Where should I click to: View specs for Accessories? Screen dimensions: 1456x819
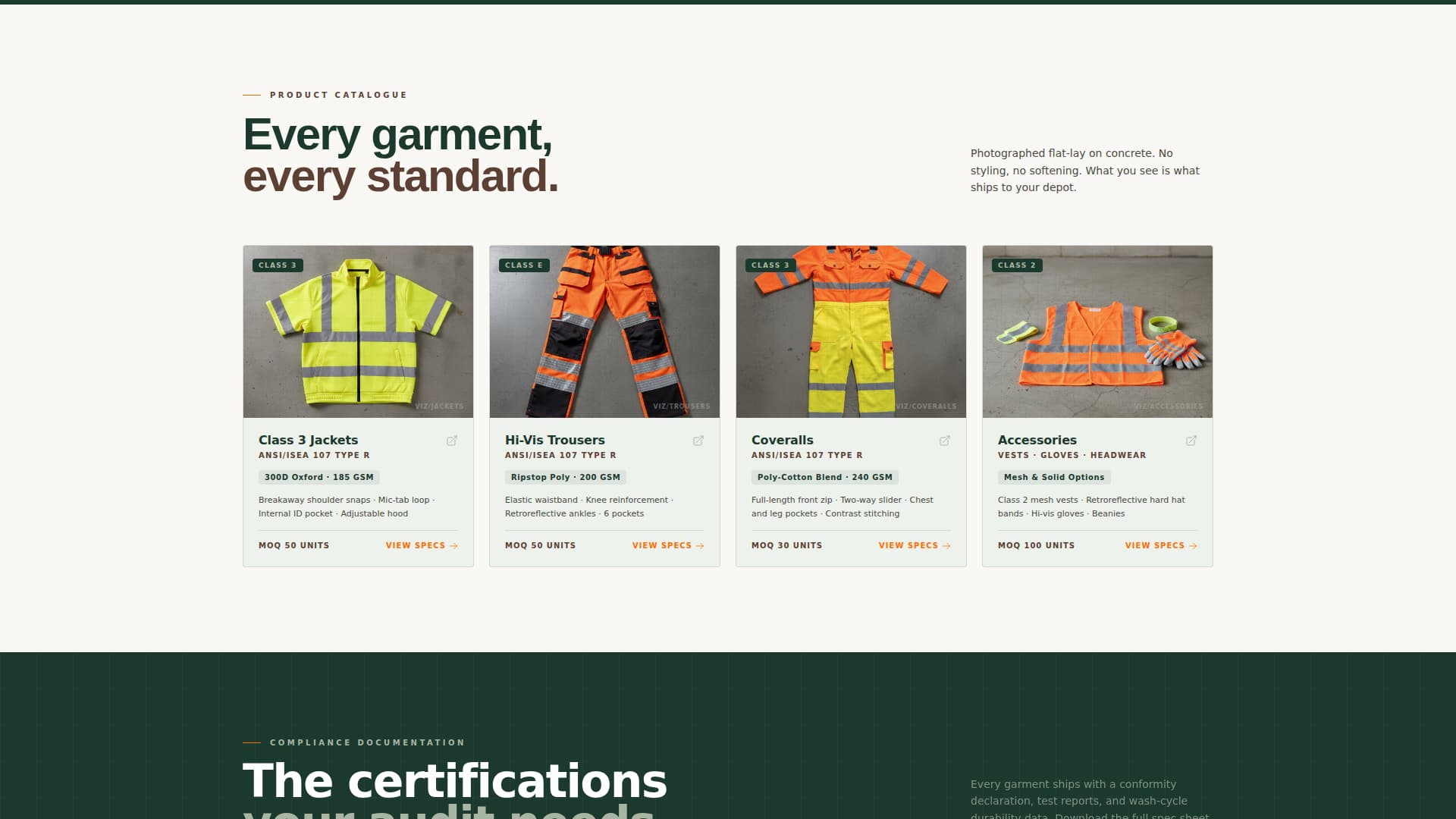tap(1154, 545)
